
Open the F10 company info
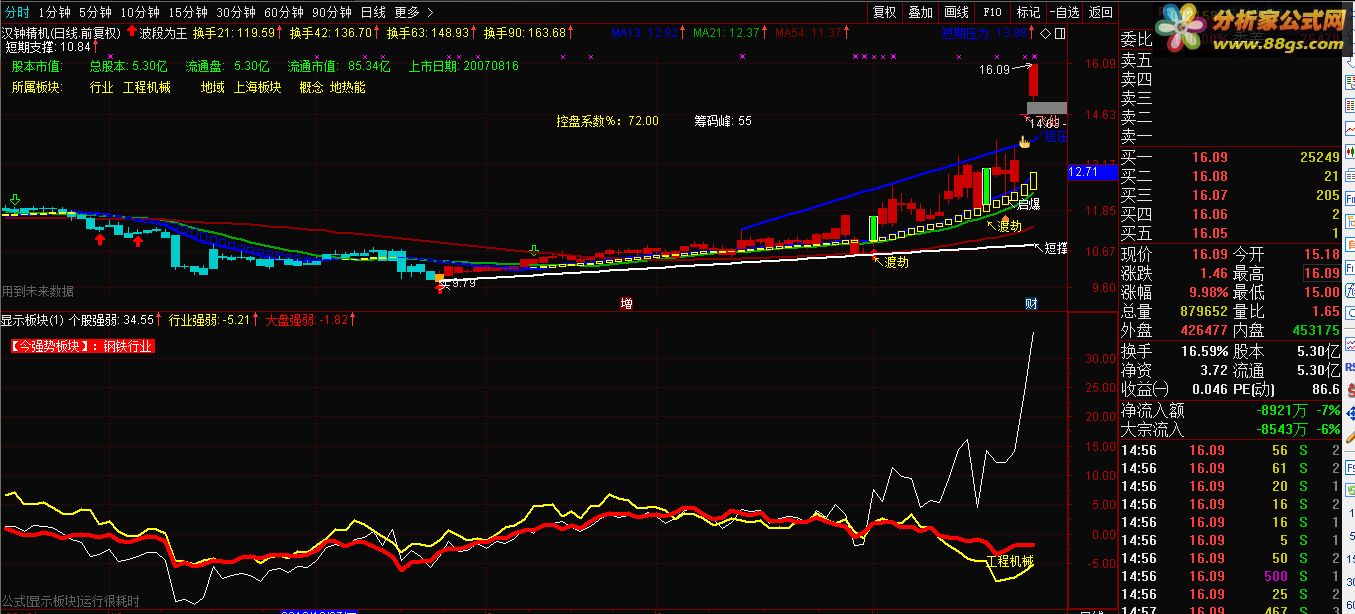(992, 13)
